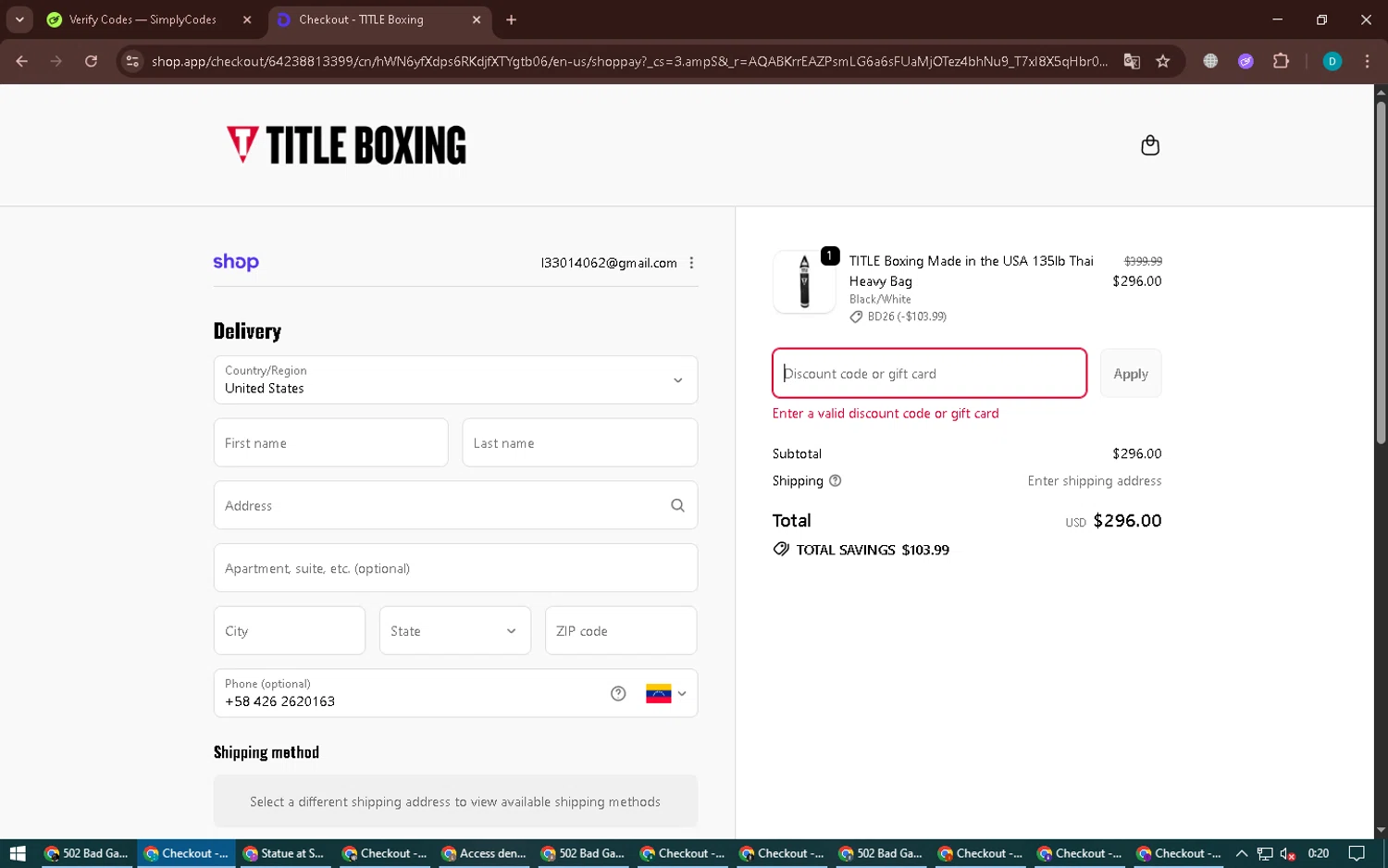Image resolution: width=1388 pixels, height=868 pixels.
Task: Show hidden system tray icons
Action: (1242, 853)
